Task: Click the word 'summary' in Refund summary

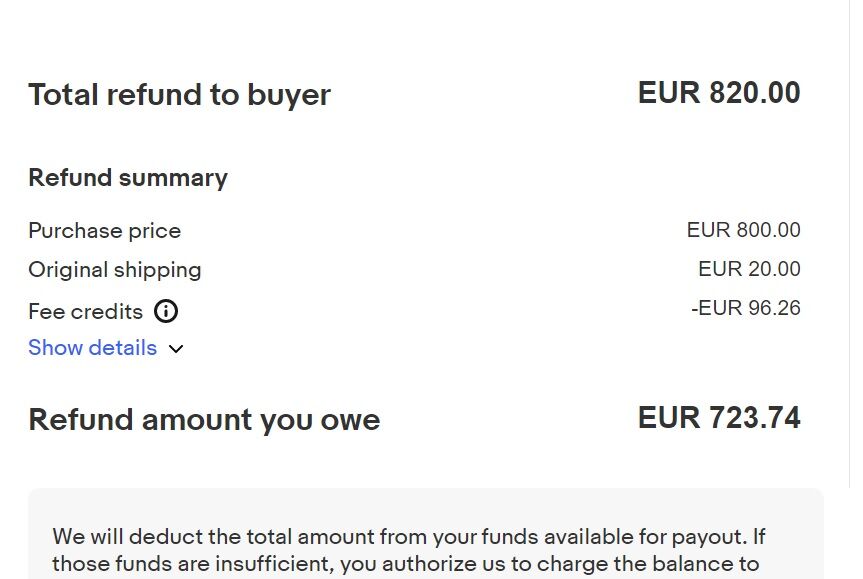Action: click(x=173, y=178)
